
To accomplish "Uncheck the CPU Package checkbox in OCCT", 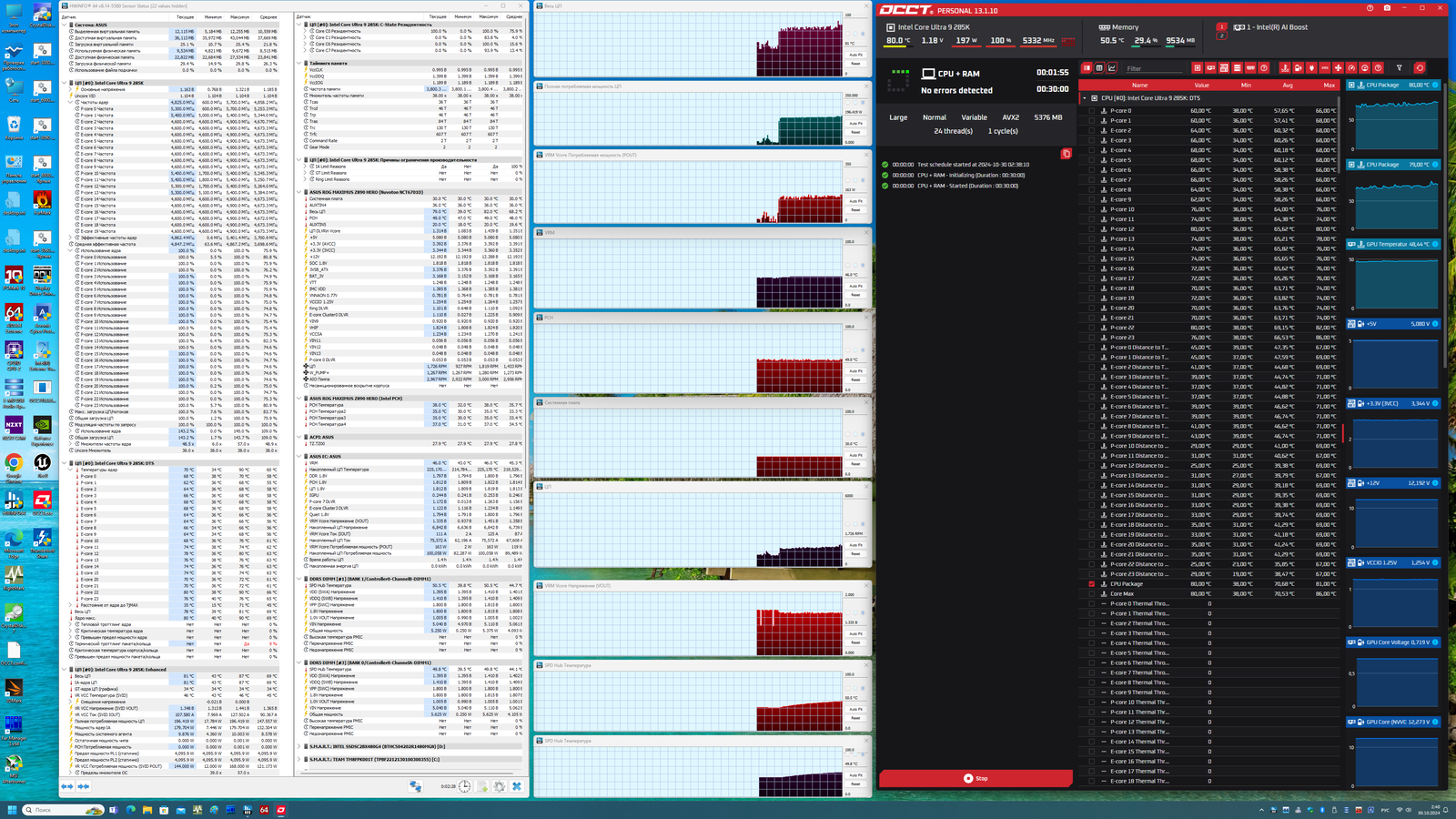I will point(1092,583).
